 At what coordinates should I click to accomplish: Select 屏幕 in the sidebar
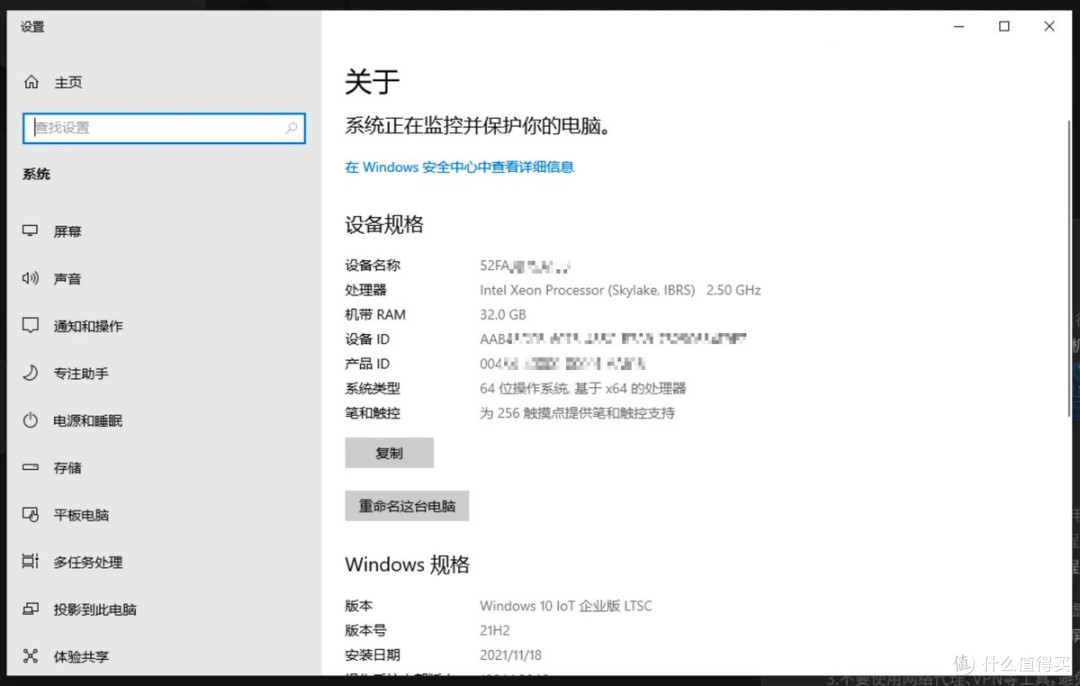(68, 231)
